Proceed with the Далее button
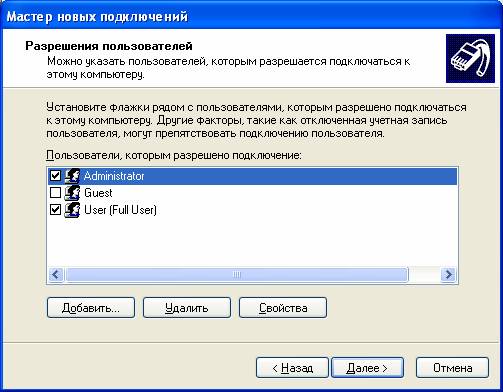Viewport: 503px width, 392px height. (x=368, y=368)
